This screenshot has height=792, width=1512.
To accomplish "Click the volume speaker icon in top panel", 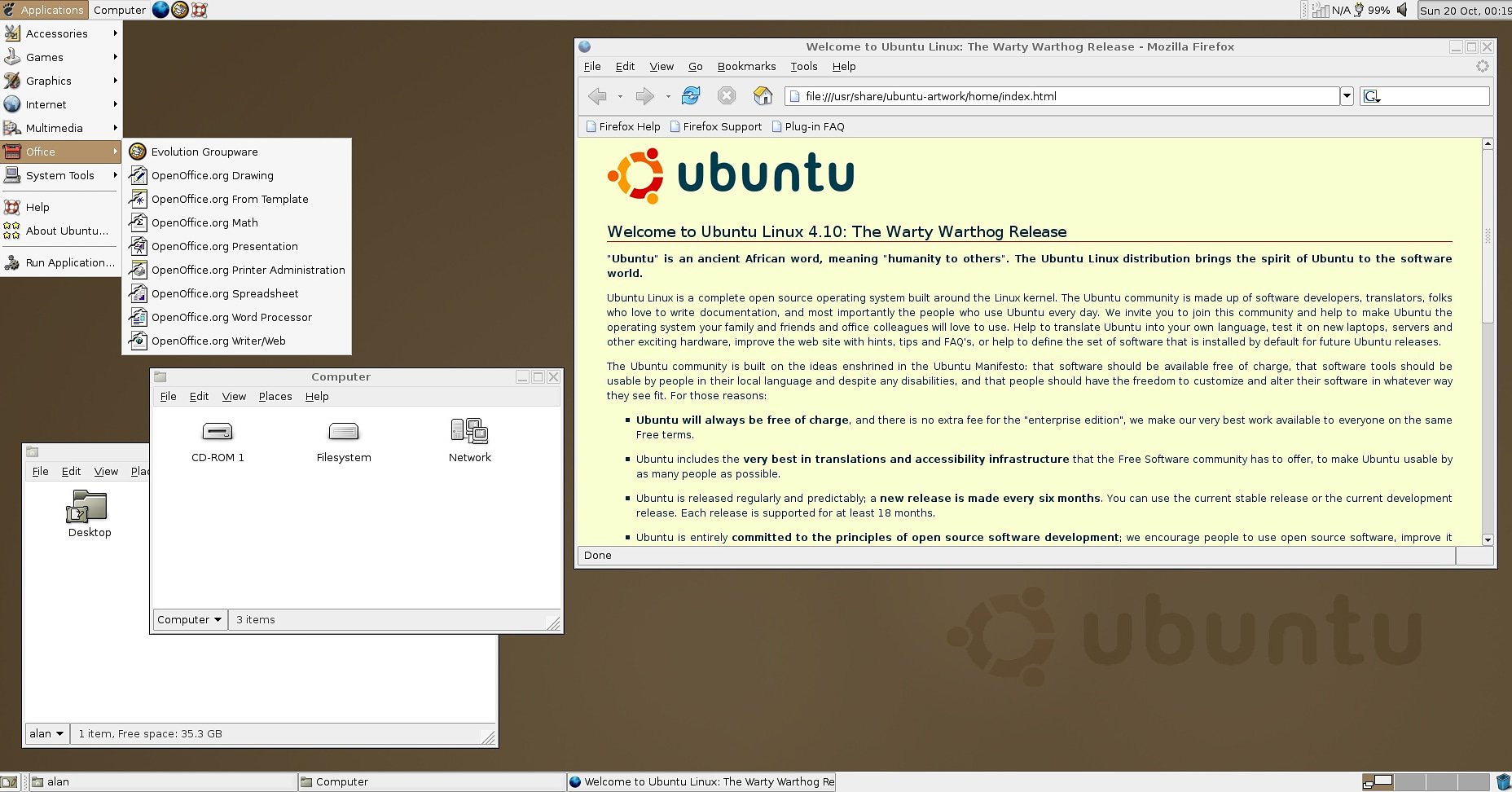I will (1402, 10).
